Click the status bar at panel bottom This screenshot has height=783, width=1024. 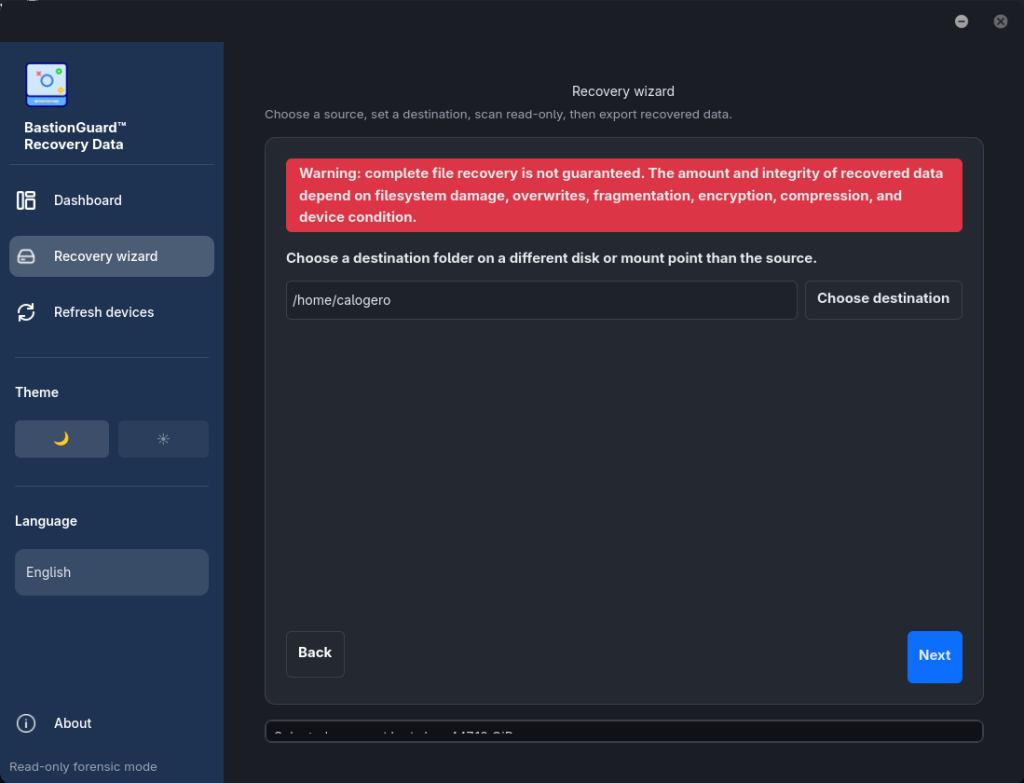coord(624,731)
